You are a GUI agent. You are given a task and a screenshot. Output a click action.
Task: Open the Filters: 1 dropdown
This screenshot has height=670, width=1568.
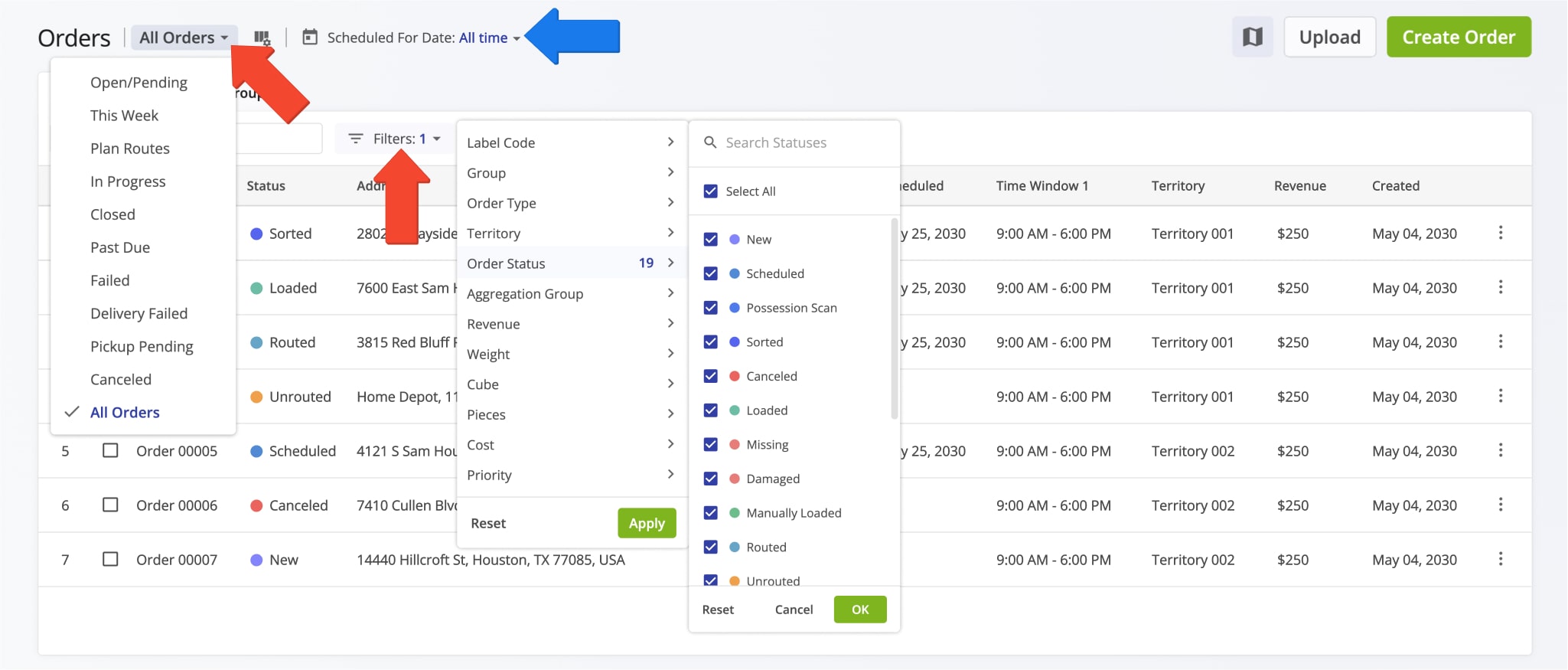pos(395,139)
